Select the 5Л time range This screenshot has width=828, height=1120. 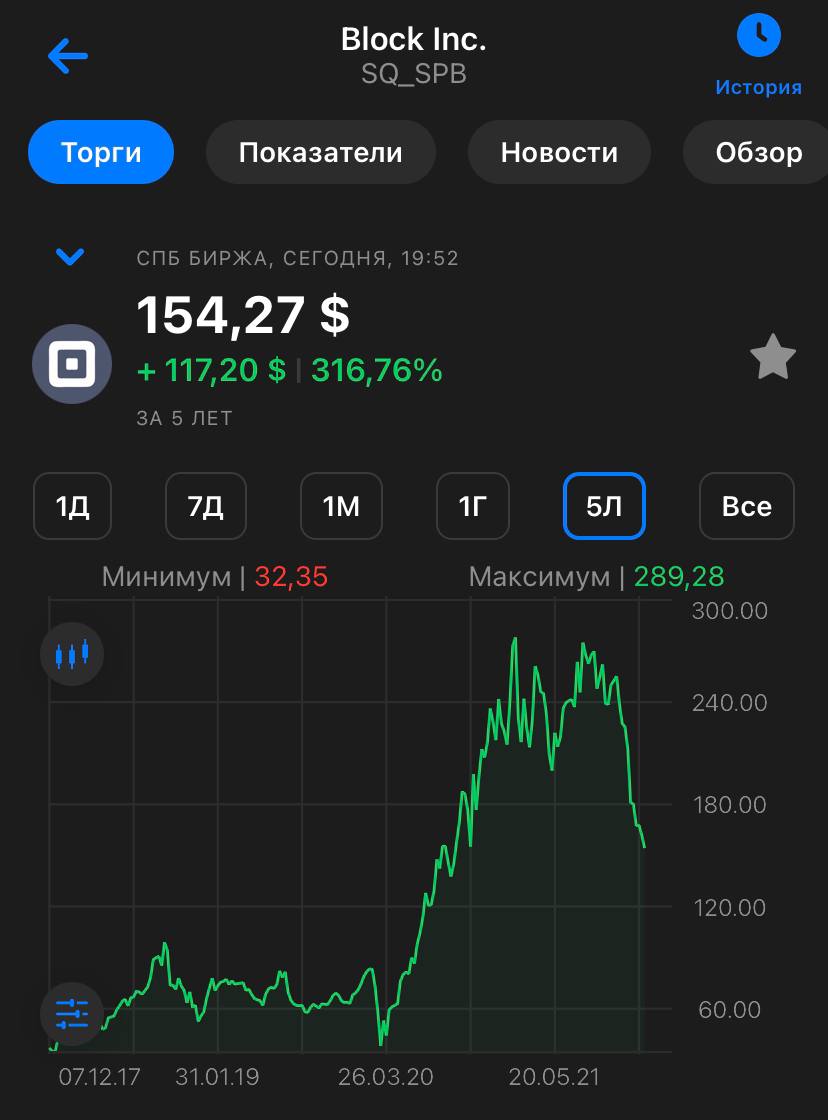coord(604,506)
